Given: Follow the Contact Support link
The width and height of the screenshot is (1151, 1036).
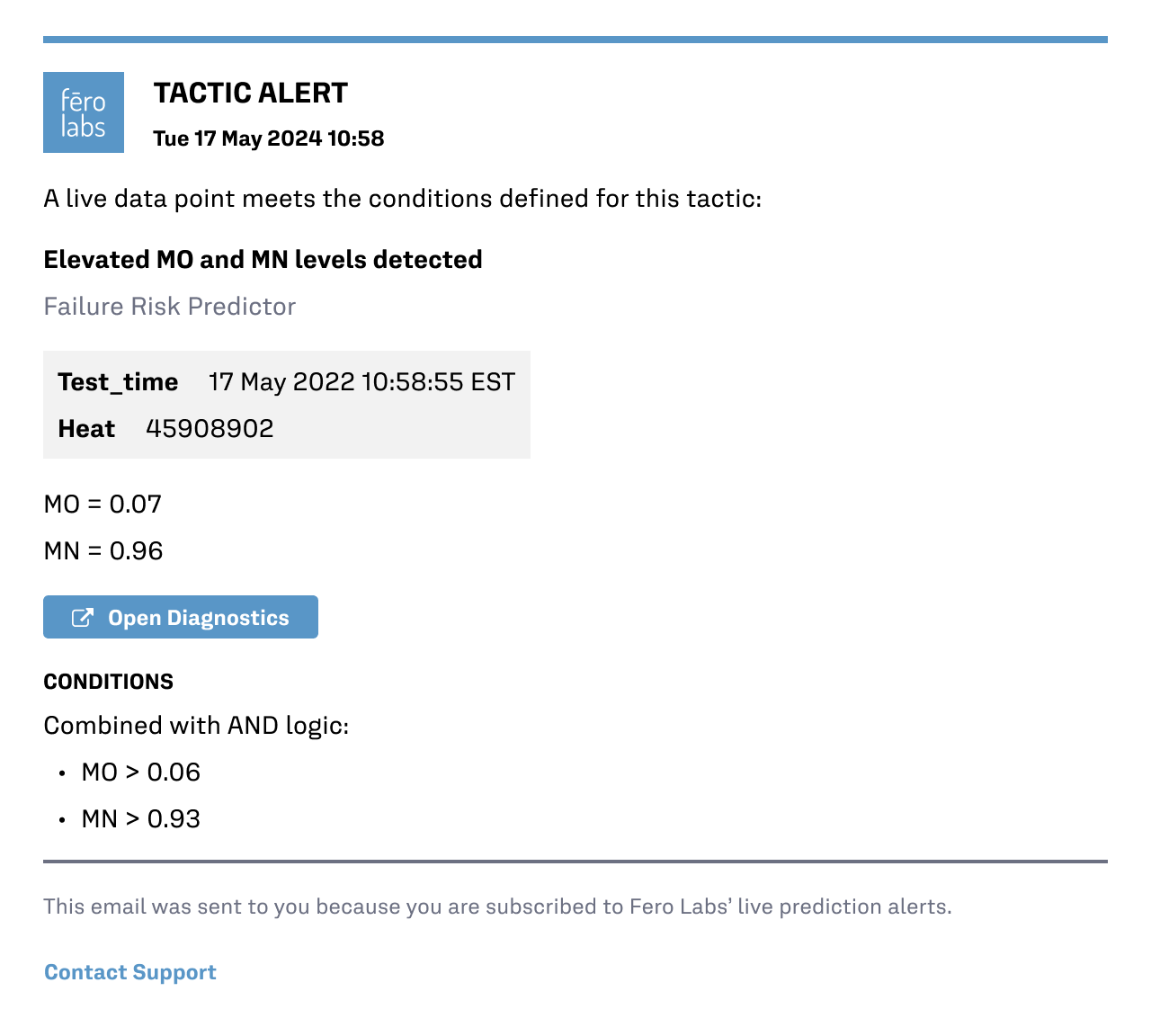Looking at the screenshot, I should tap(130, 972).
